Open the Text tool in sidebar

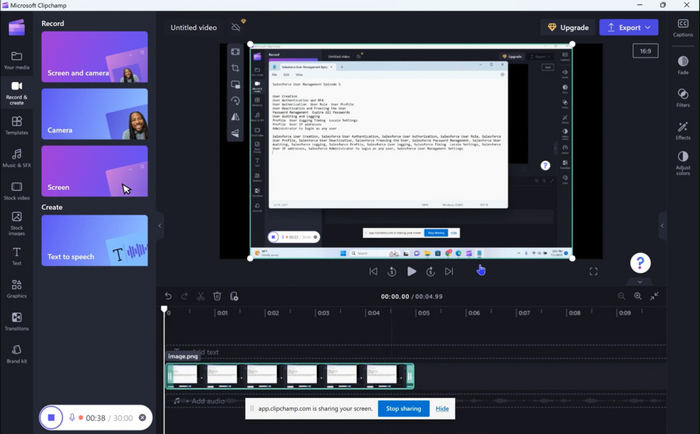click(17, 256)
